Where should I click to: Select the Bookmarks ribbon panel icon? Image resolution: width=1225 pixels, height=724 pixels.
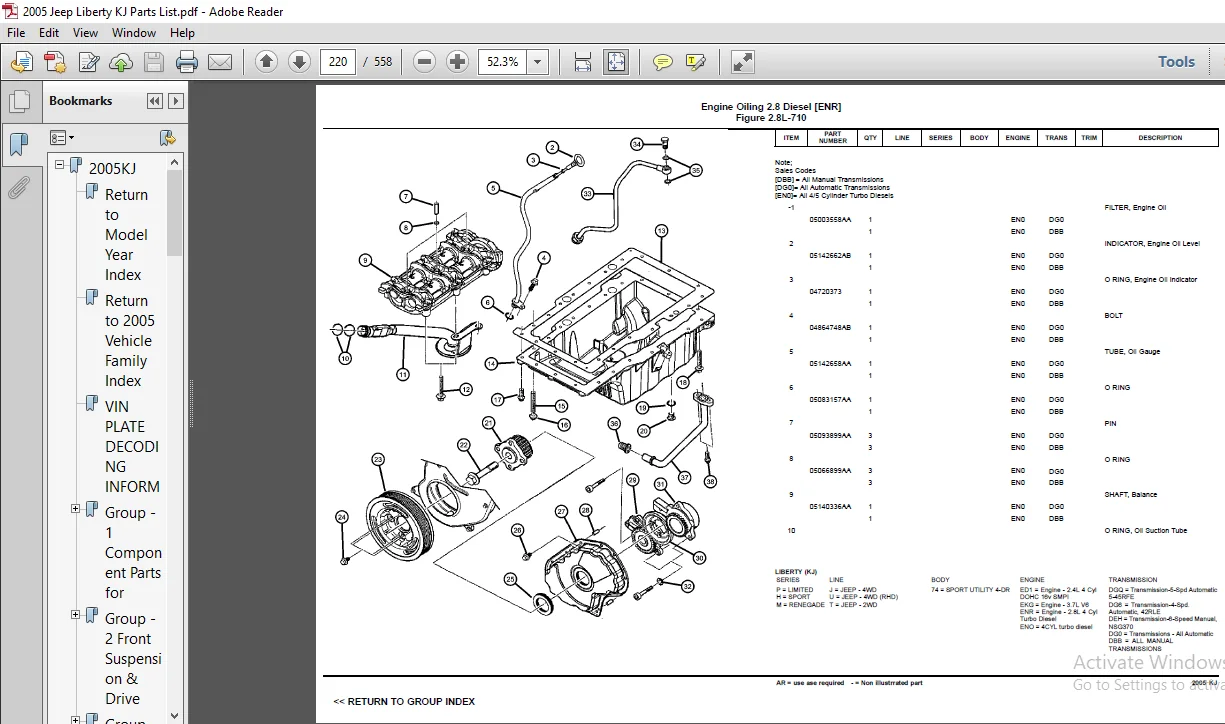coord(19,144)
